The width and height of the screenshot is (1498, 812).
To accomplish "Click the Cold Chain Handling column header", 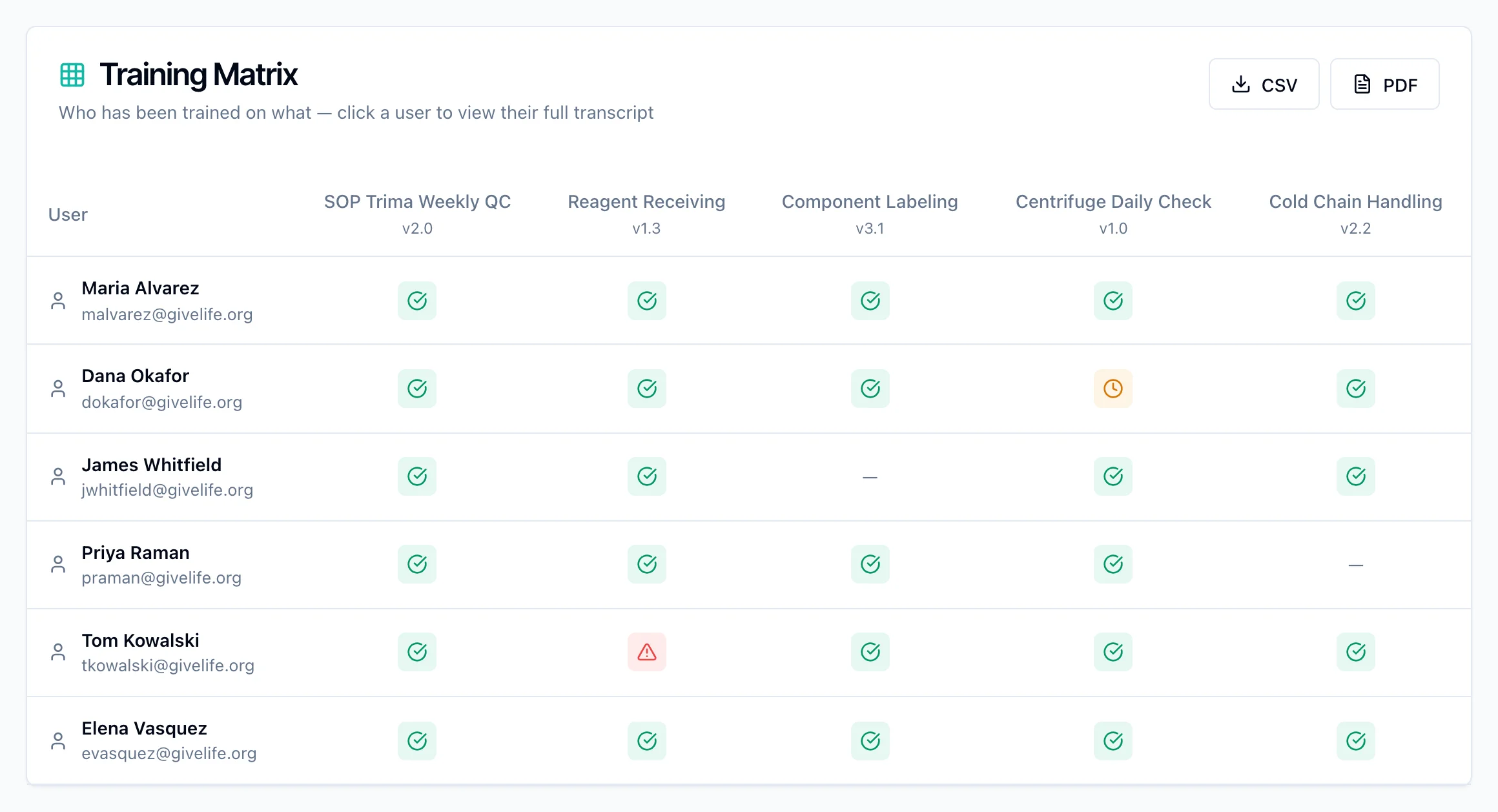I will click(x=1355, y=214).
